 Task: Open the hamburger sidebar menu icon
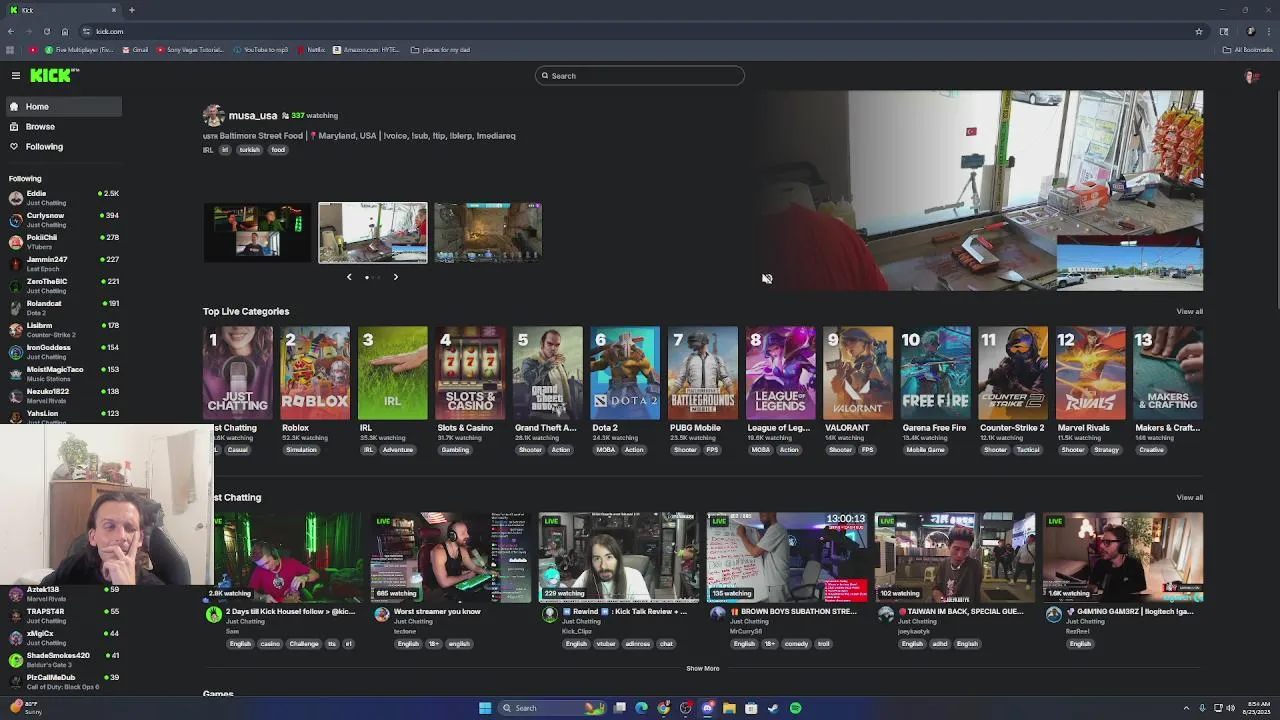[16, 76]
